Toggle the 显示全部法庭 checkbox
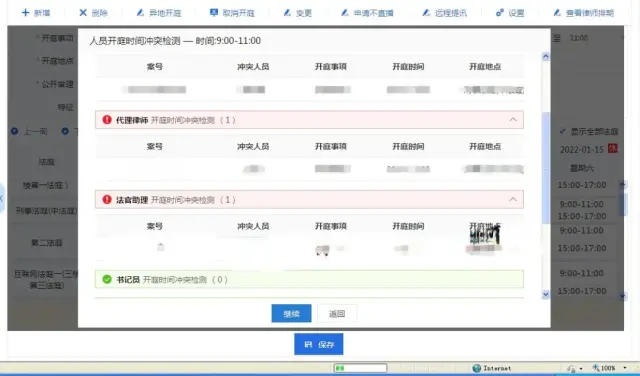The image size is (640, 376). 562,131
